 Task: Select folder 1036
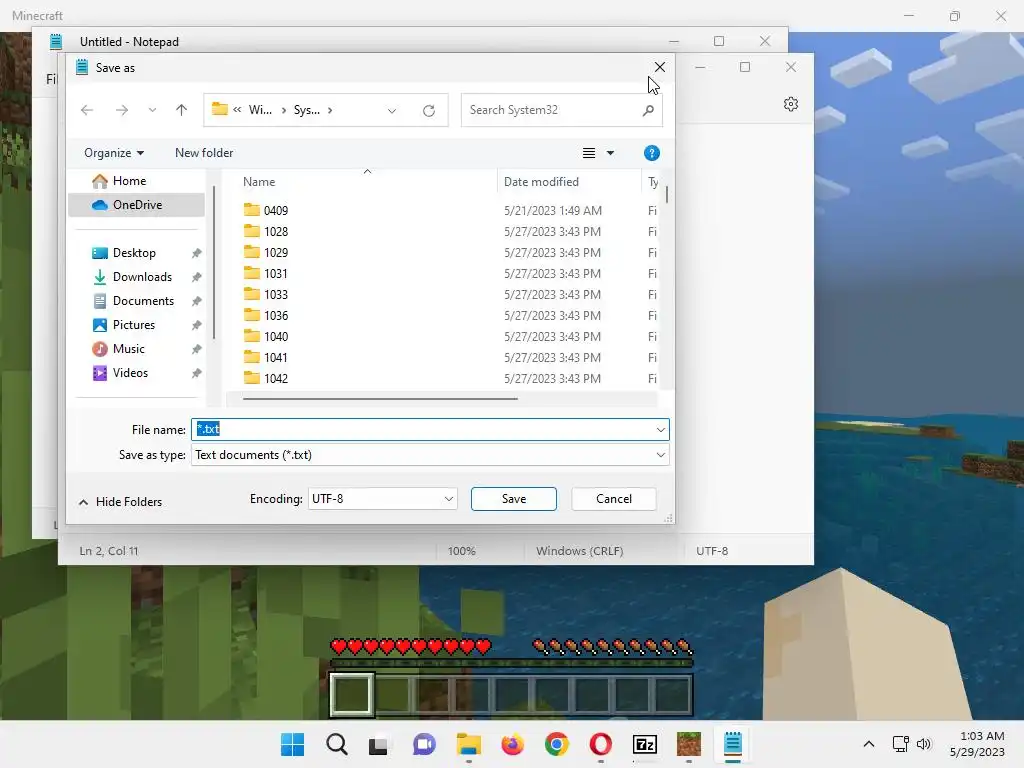point(266,315)
